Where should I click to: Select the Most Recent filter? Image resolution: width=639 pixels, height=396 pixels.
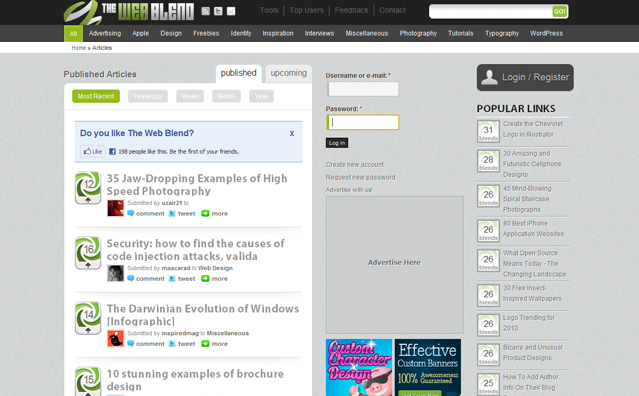(96, 96)
